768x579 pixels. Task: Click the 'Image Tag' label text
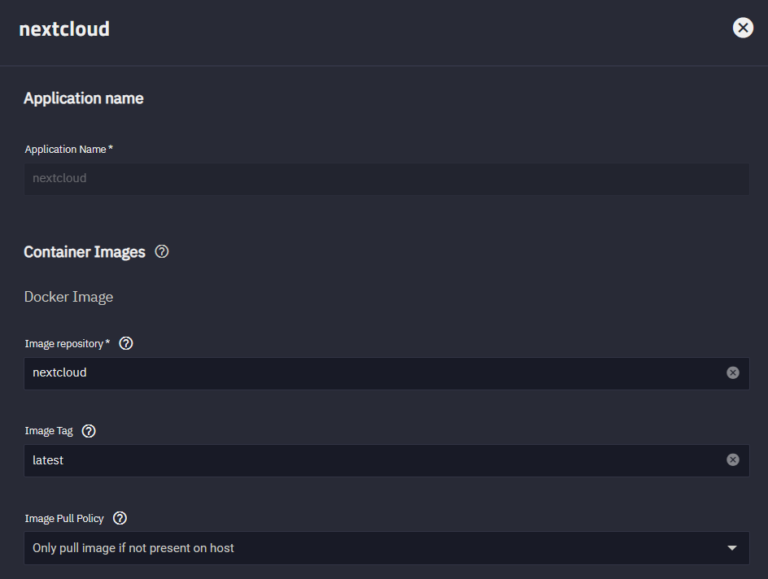49,431
